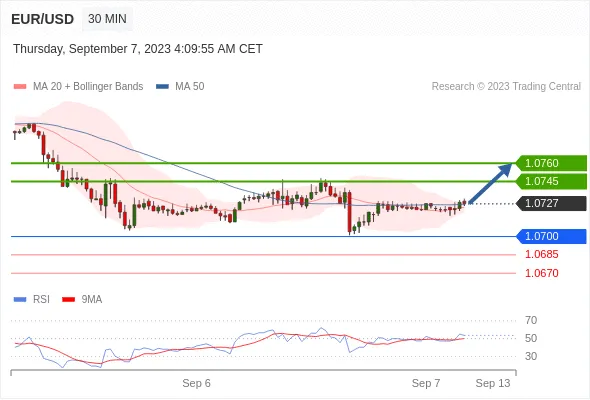Image resolution: width=590 pixels, height=400 pixels.
Task: Click the RSI 70 axis value
Action: (531, 320)
